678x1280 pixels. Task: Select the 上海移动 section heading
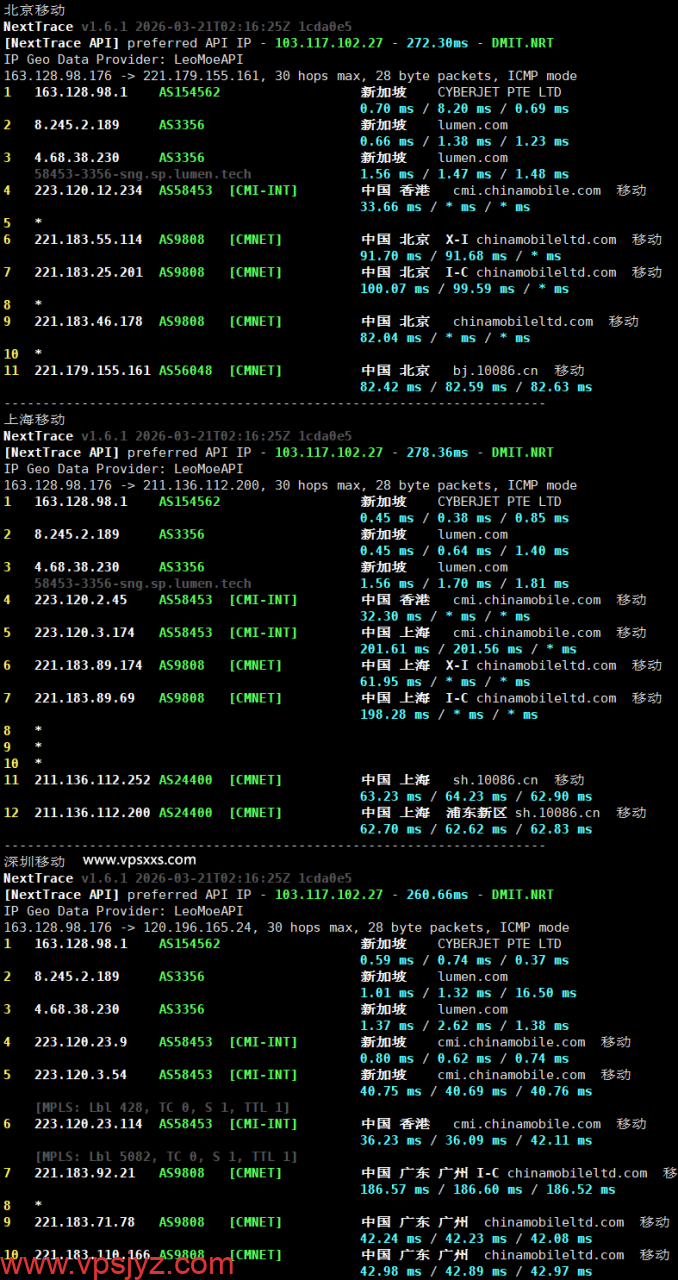pyautogui.click(x=34, y=419)
